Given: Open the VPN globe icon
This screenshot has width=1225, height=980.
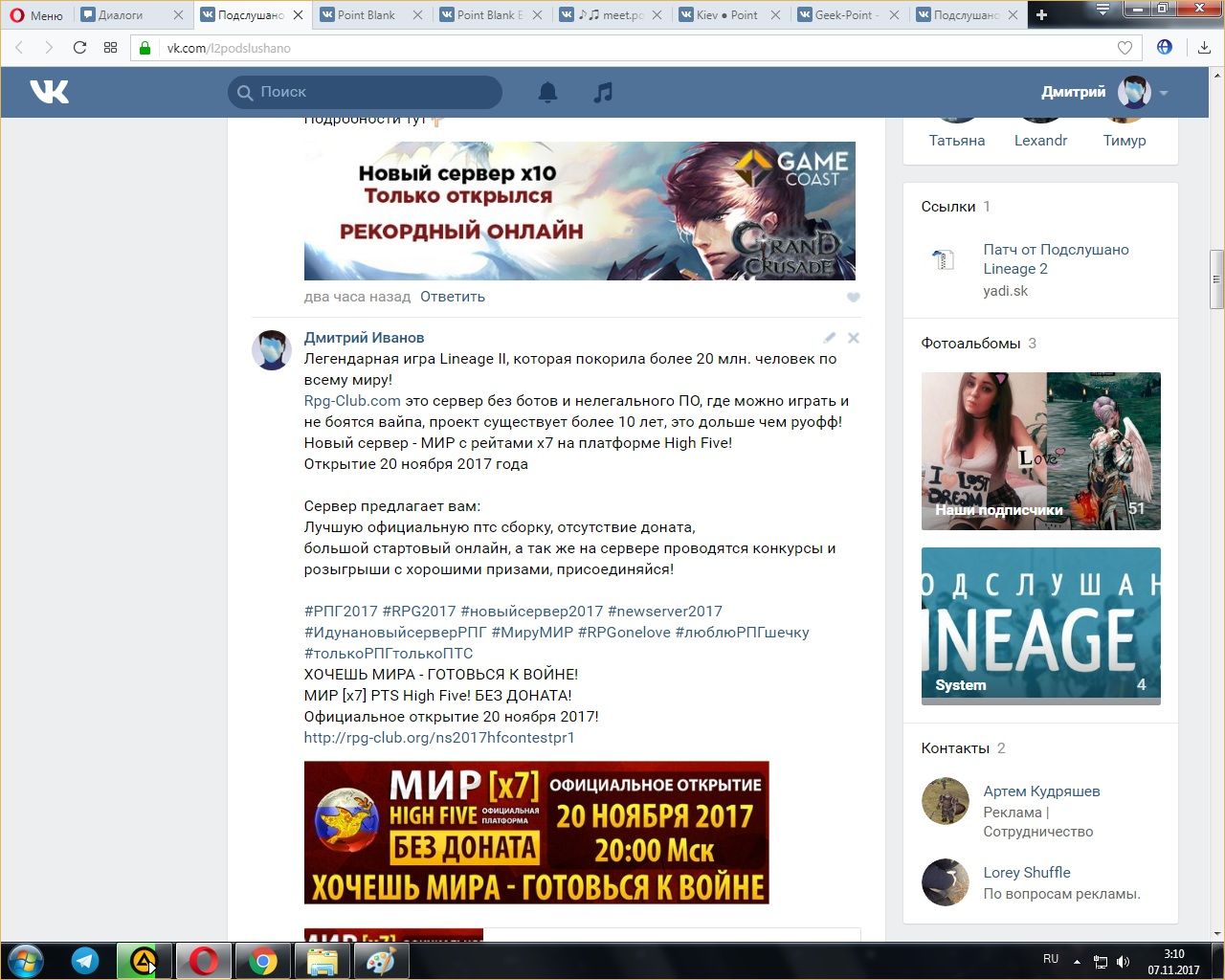Looking at the screenshot, I should coord(1165,47).
